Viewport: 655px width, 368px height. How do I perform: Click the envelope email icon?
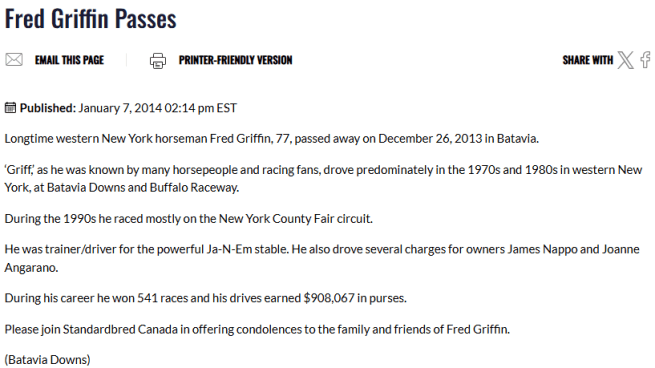(14, 60)
